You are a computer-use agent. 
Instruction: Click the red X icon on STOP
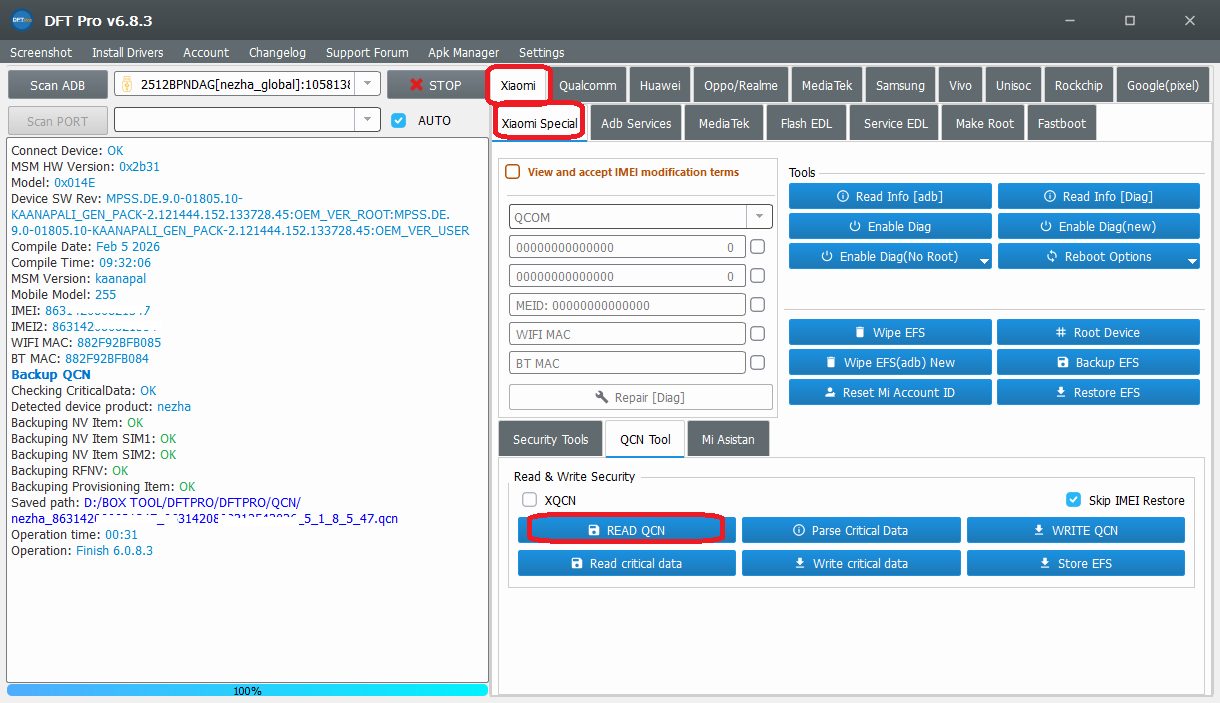point(416,85)
